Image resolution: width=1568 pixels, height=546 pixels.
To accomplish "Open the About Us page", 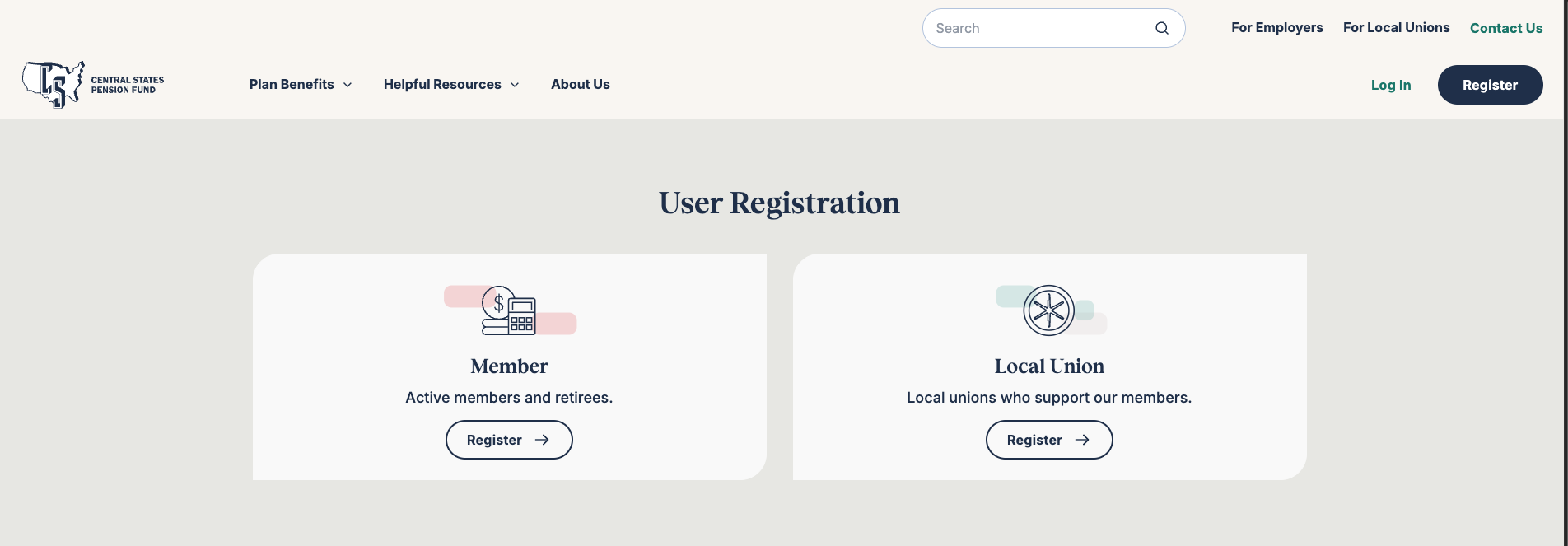I will pyautogui.click(x=581, y=85).
